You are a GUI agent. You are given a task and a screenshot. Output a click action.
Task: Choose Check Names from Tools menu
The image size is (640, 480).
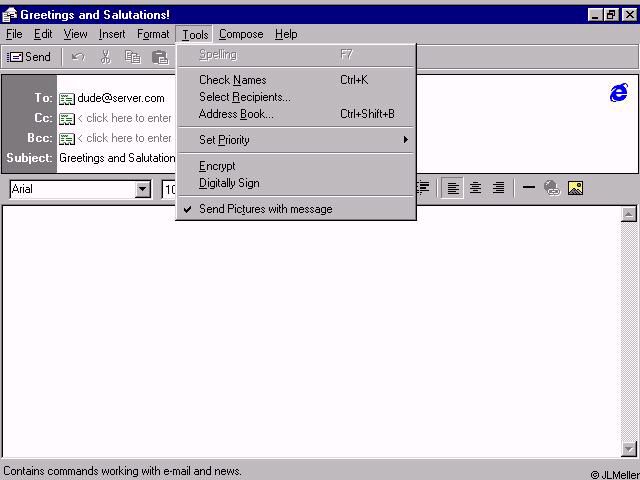[296, 80]
